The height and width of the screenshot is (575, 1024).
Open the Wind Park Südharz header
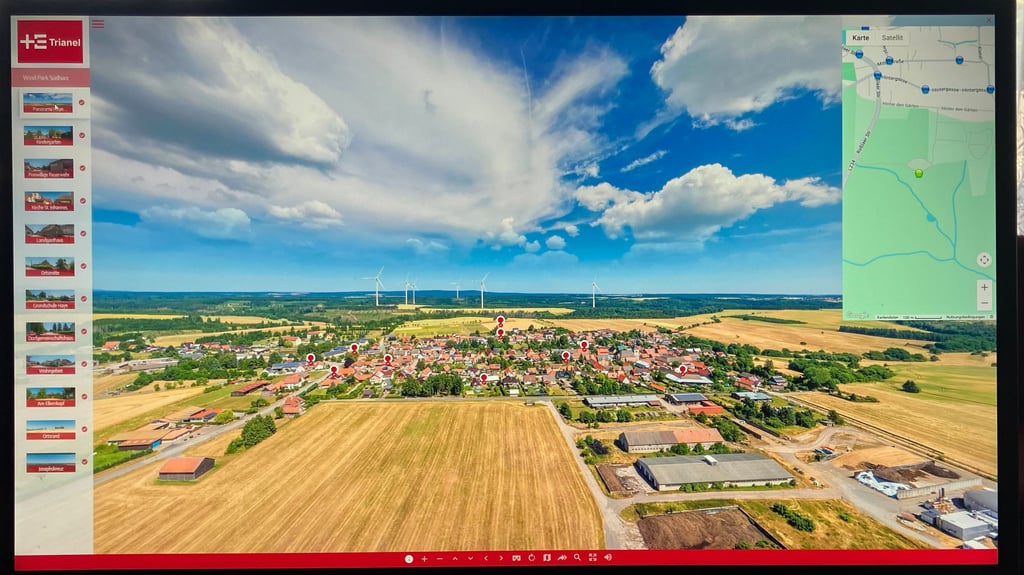(51, 77)
